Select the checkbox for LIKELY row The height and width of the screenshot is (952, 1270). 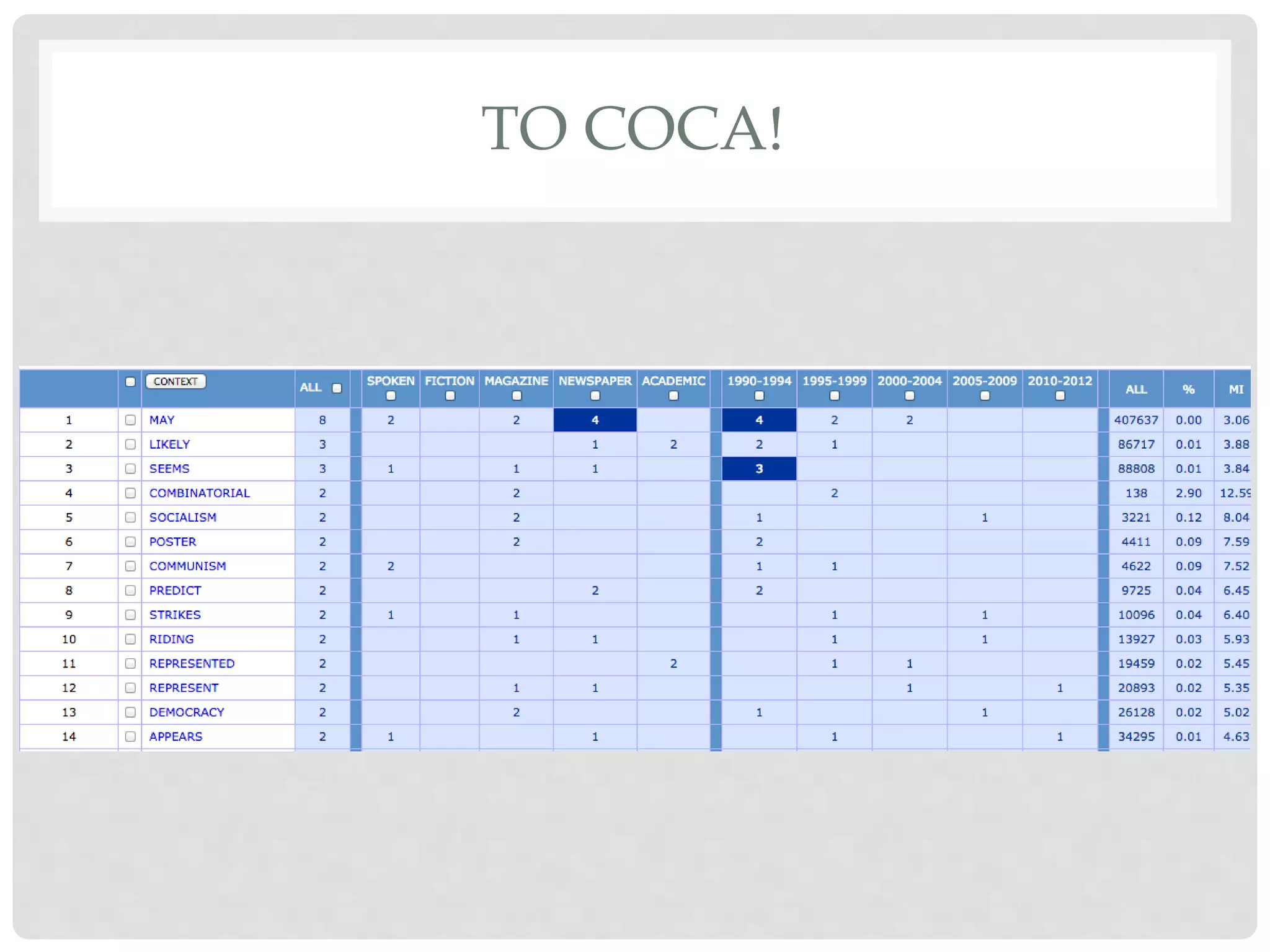click(x=130, y=444)
